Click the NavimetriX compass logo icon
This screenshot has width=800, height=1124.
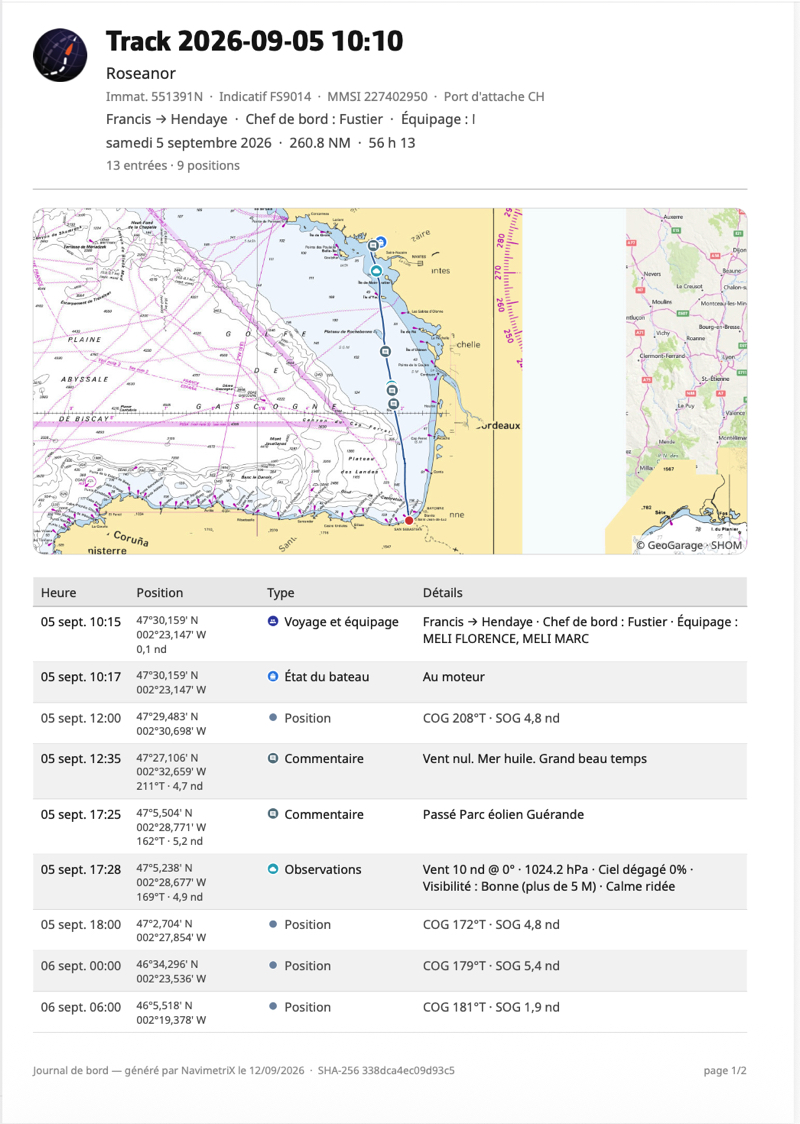coord(60,55)
